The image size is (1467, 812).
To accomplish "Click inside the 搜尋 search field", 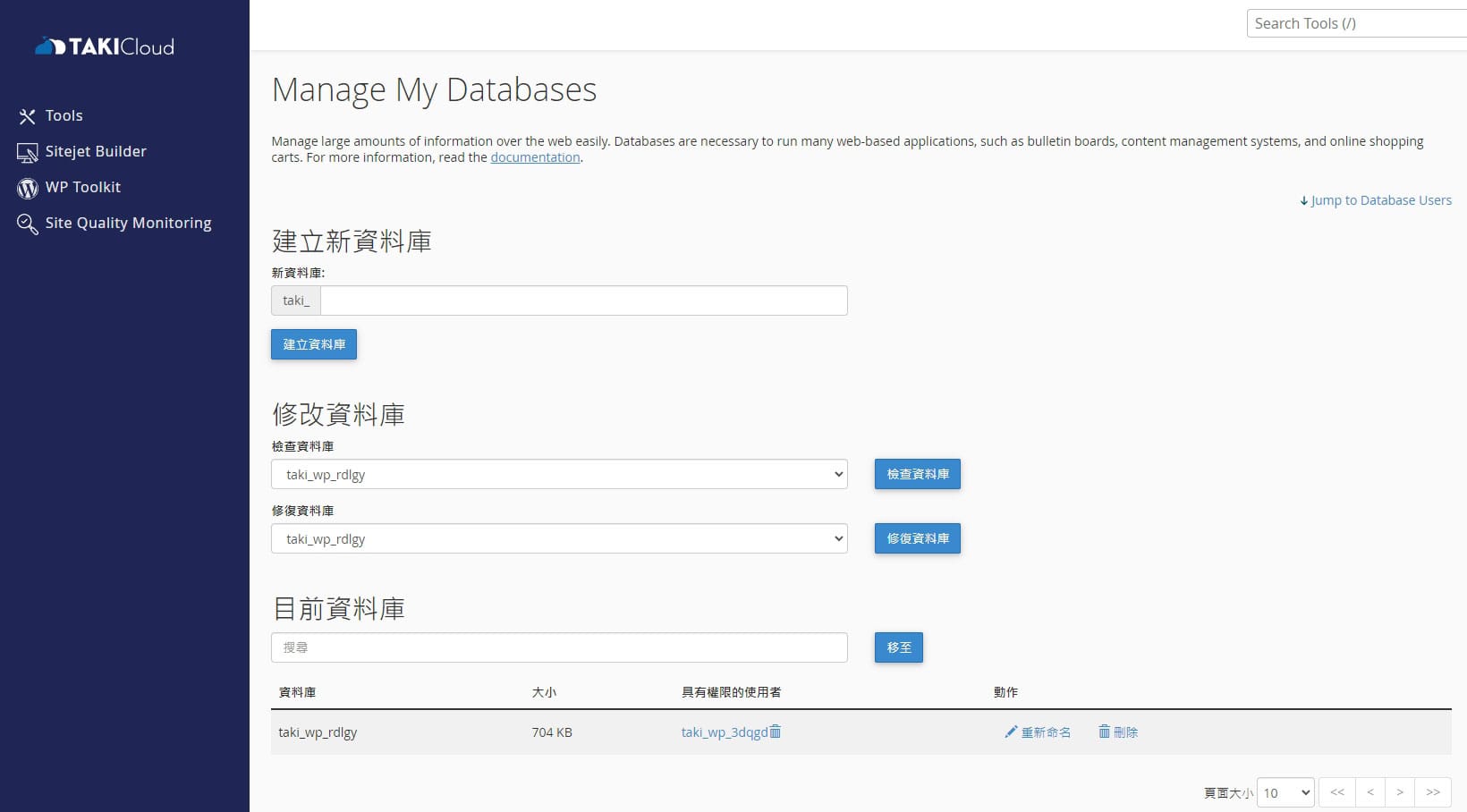I will pos(559,647).
